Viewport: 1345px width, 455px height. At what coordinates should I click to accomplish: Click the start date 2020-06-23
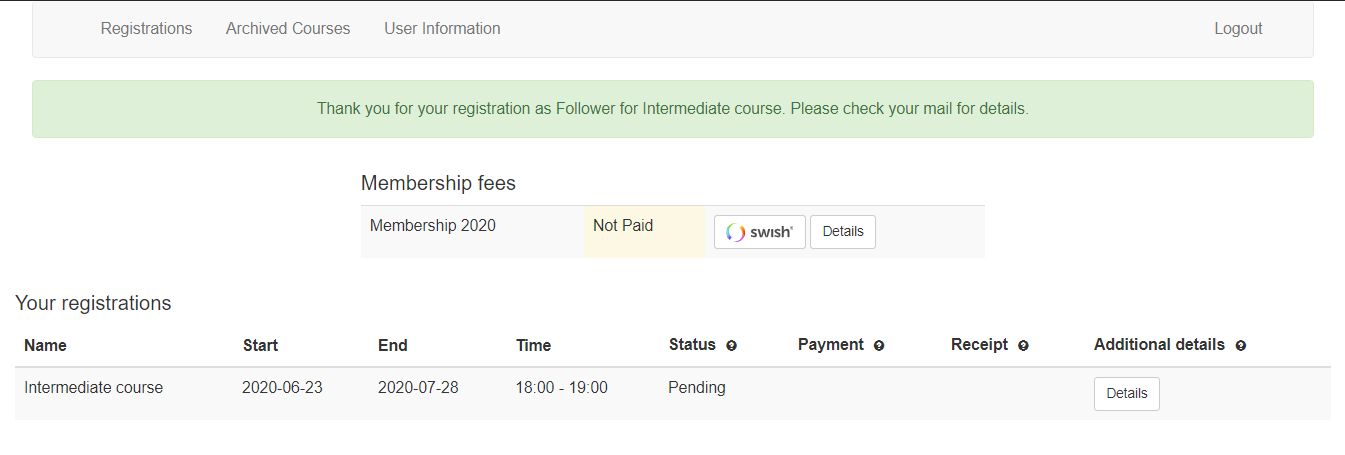[282, 388]
